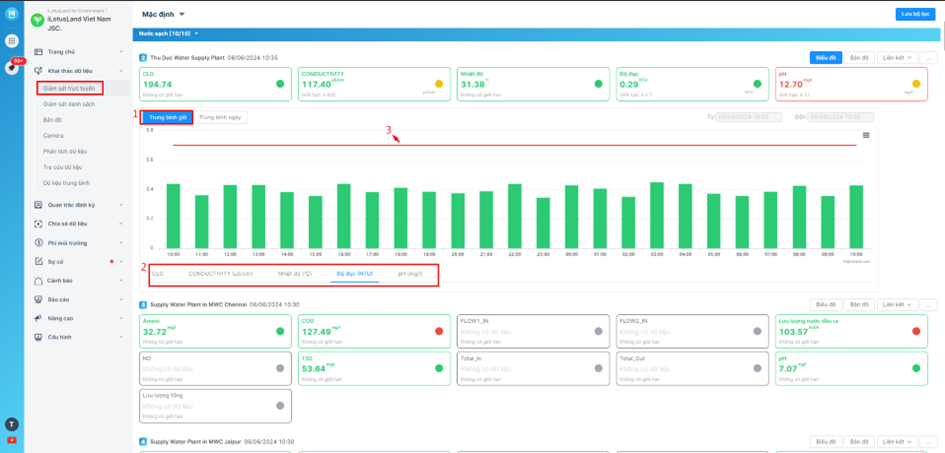This screenshot has width=945, height=453.
Task: Select the Độ đục (NTU) chart tab
Action: 354,273
